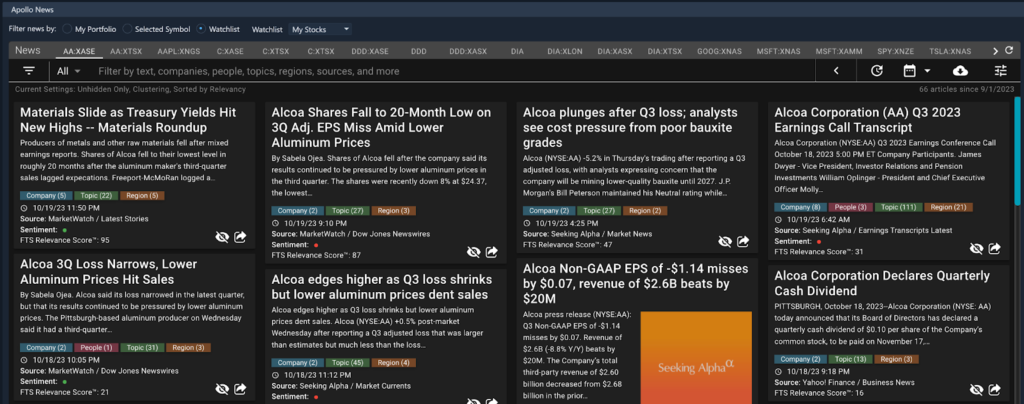
Task: Open the settings sliders icon
Action: click(x=1000, y=70)
